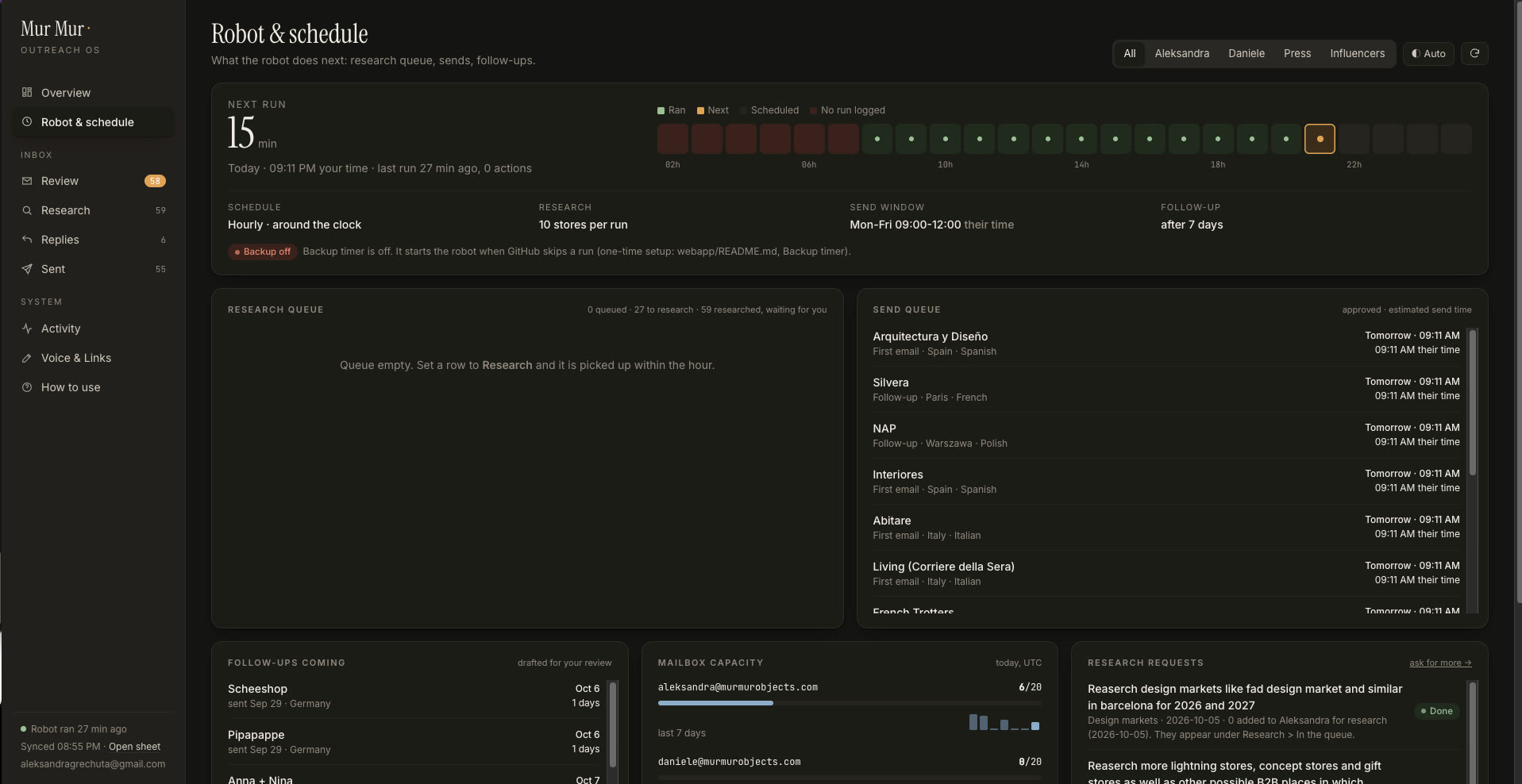
Task: Open the Review inbox item
Action: [93, 181]
